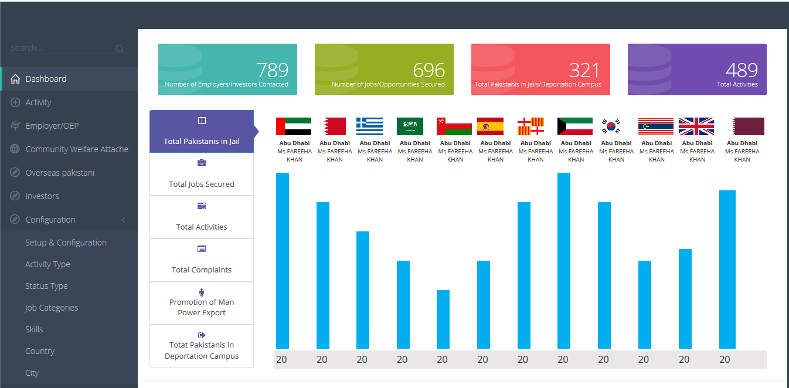Collapse the Configuration menu chevron
Viewport: 789px width, 388px height.
(123, 220)
